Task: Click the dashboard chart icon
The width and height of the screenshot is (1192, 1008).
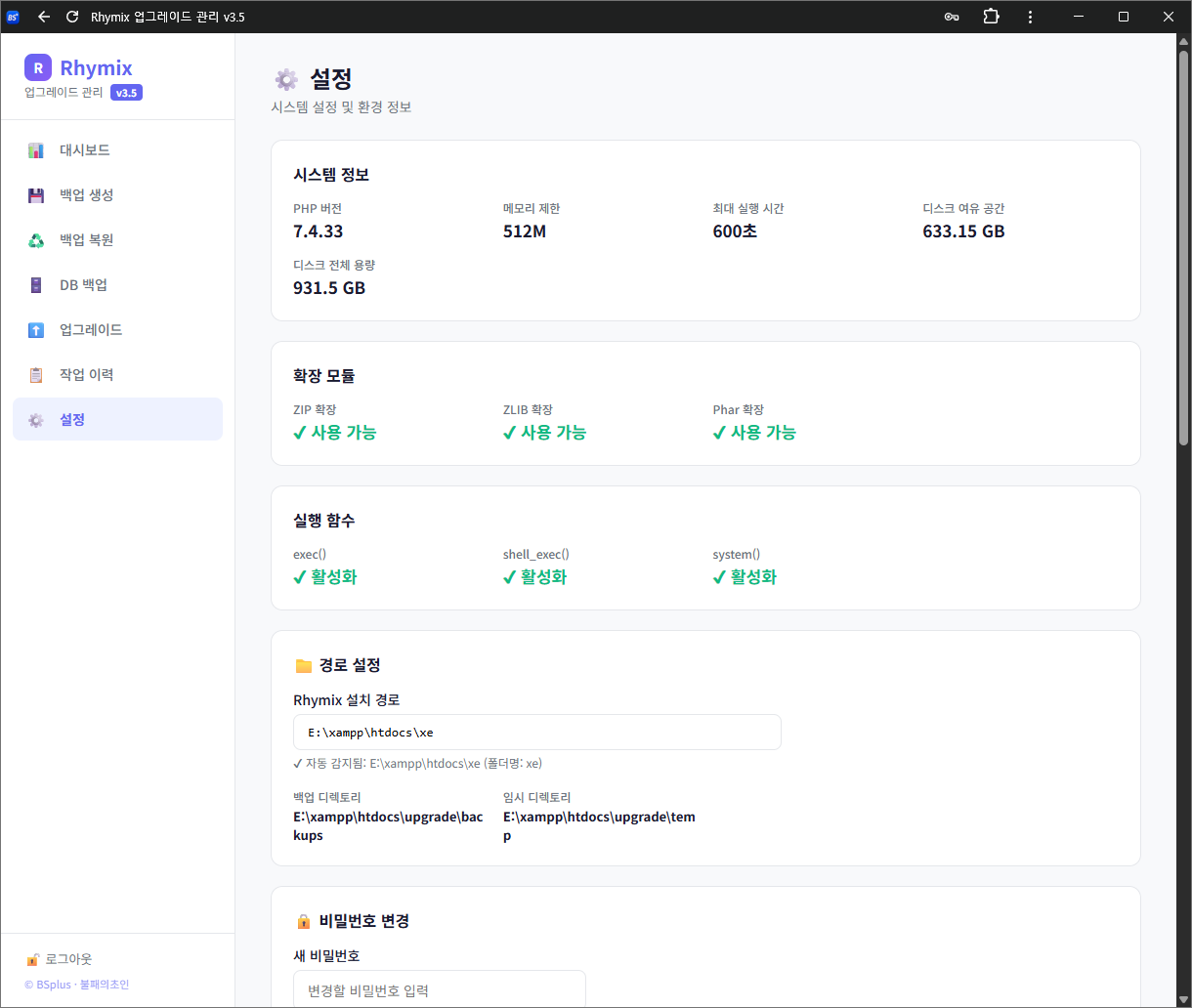Action: pos(36,150)
